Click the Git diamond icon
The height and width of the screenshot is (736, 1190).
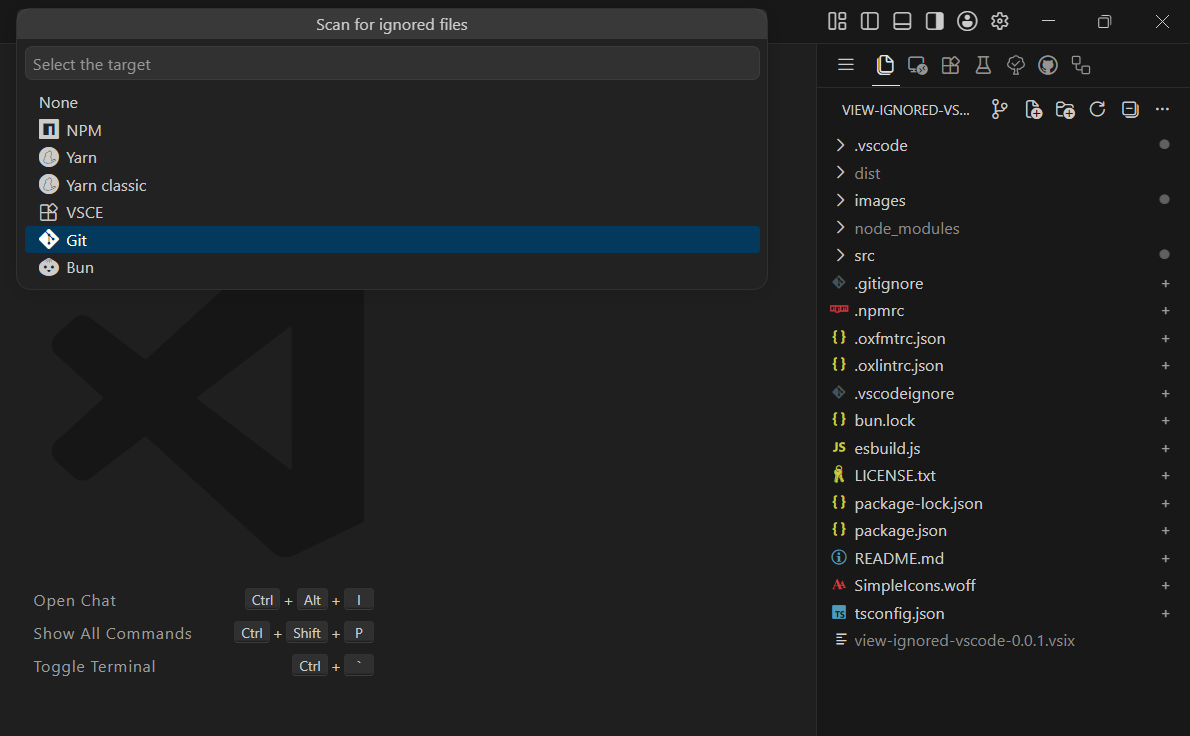(x=49, y=240)
